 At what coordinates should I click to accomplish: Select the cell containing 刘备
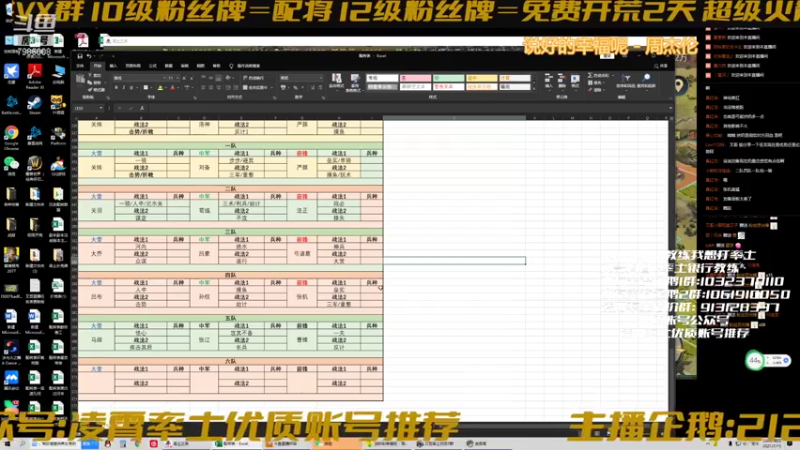tap(204, 167)
